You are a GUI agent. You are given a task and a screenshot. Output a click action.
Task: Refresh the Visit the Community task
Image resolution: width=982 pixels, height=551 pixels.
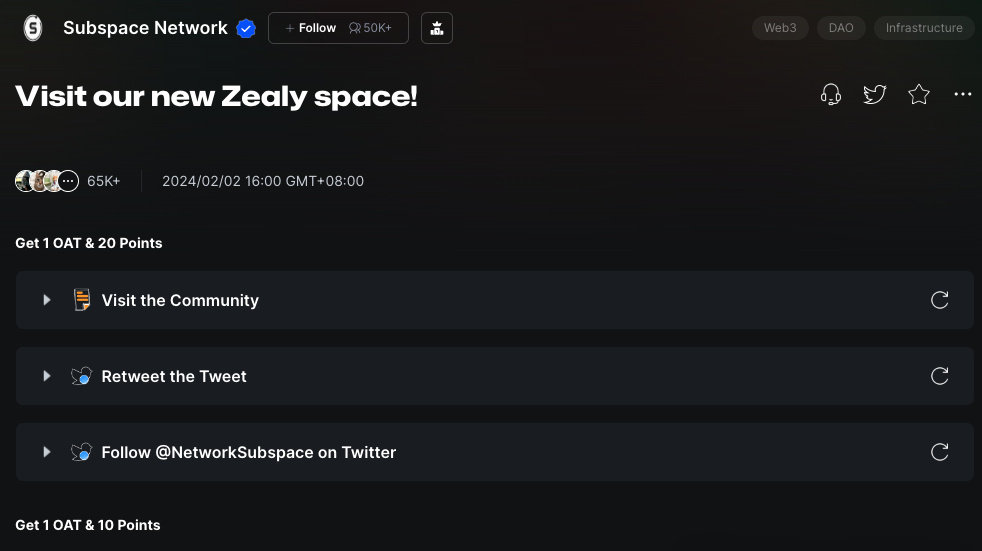tap(939, 300)
